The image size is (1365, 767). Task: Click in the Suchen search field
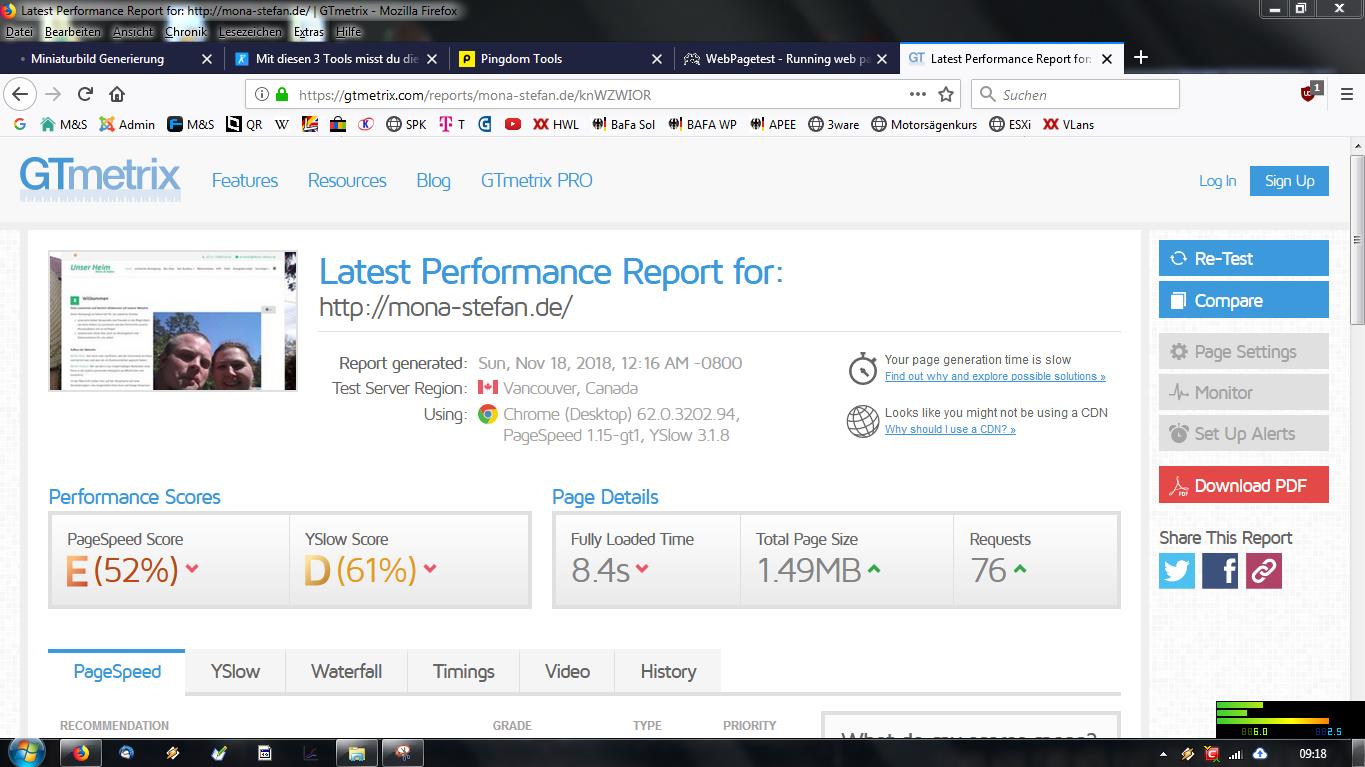pyautogui.click(x=1085, y=94)
